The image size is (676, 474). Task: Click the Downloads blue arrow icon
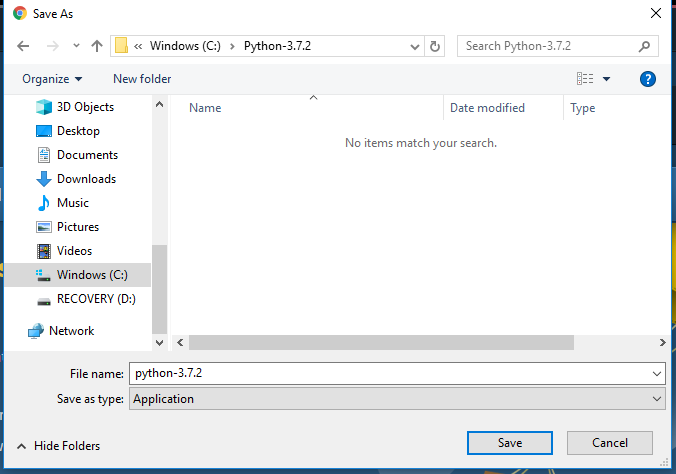pos(44,179)
